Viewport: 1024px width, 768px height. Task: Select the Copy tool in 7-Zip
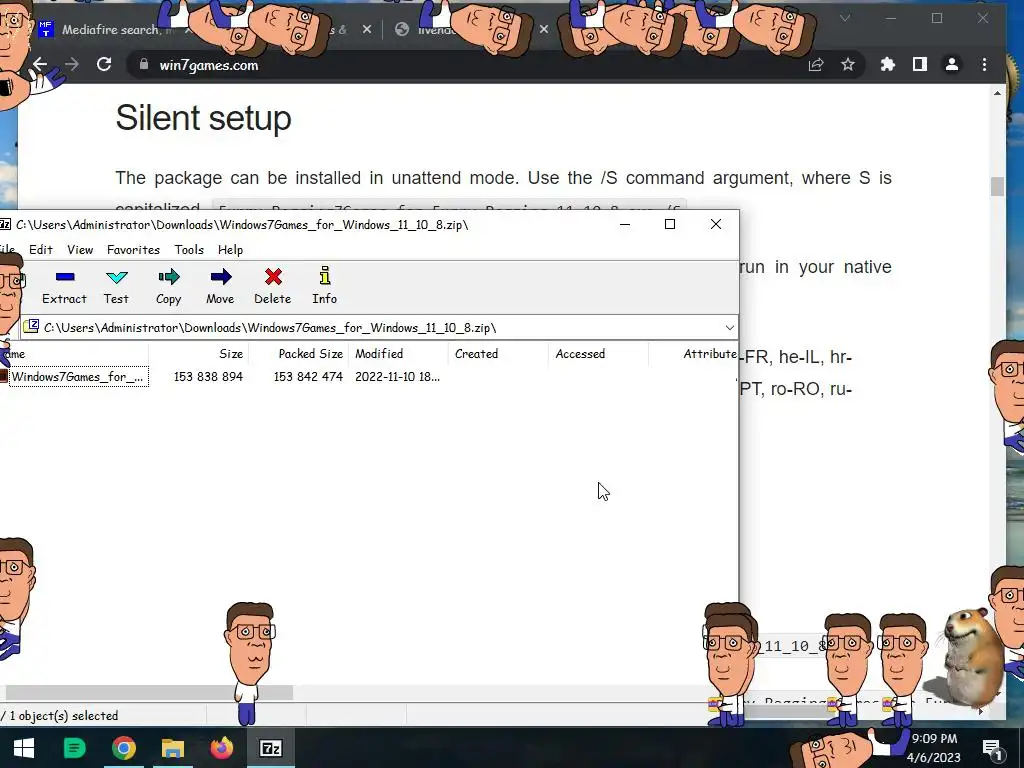click(168, 286)
